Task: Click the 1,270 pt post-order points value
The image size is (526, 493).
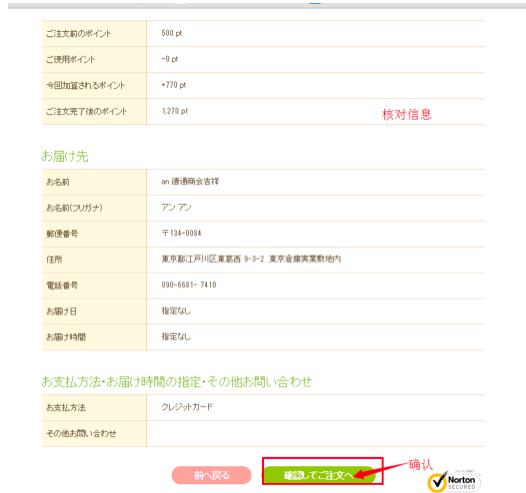Action: [x=175, y=111]
